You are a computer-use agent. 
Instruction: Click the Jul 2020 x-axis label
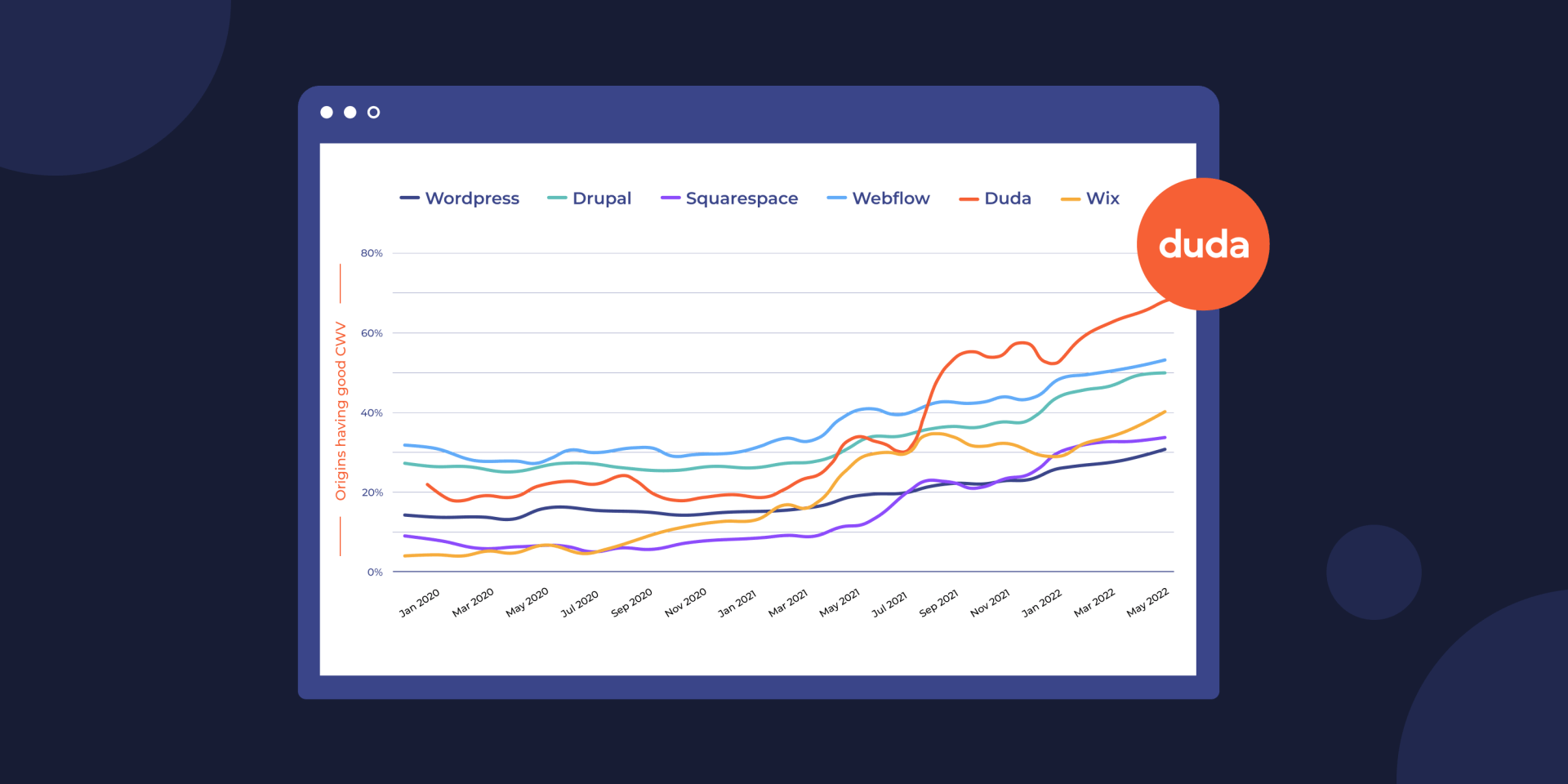[579, 604]
